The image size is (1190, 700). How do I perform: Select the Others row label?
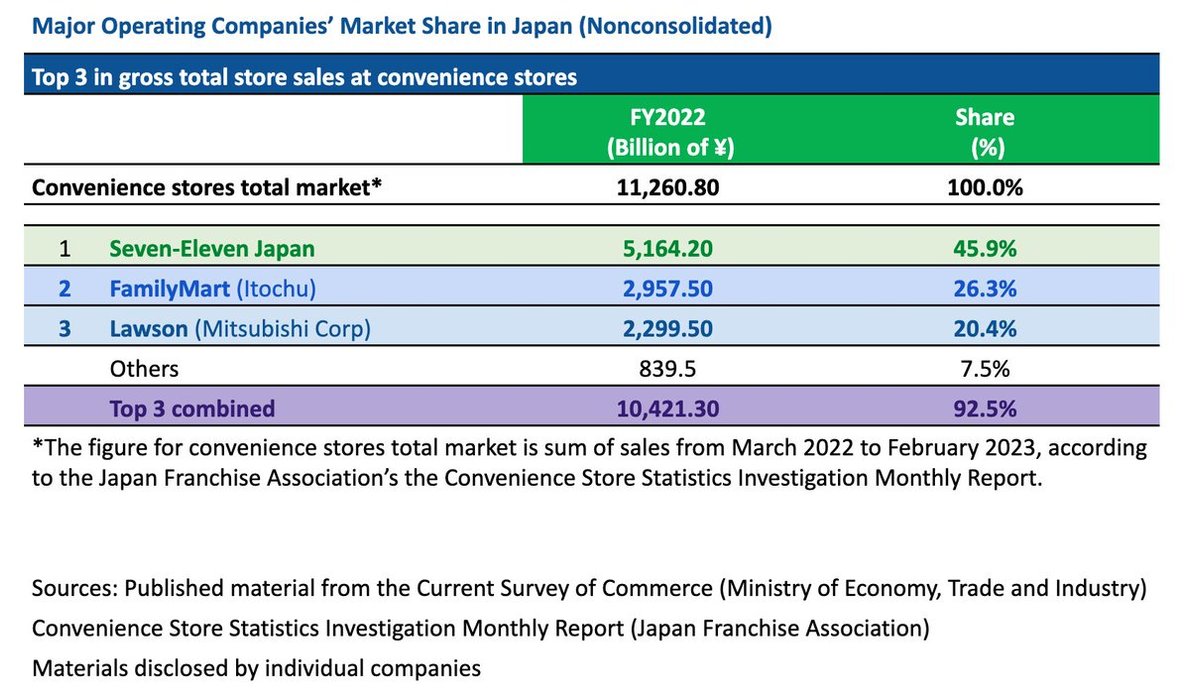(x=144, y=369)
